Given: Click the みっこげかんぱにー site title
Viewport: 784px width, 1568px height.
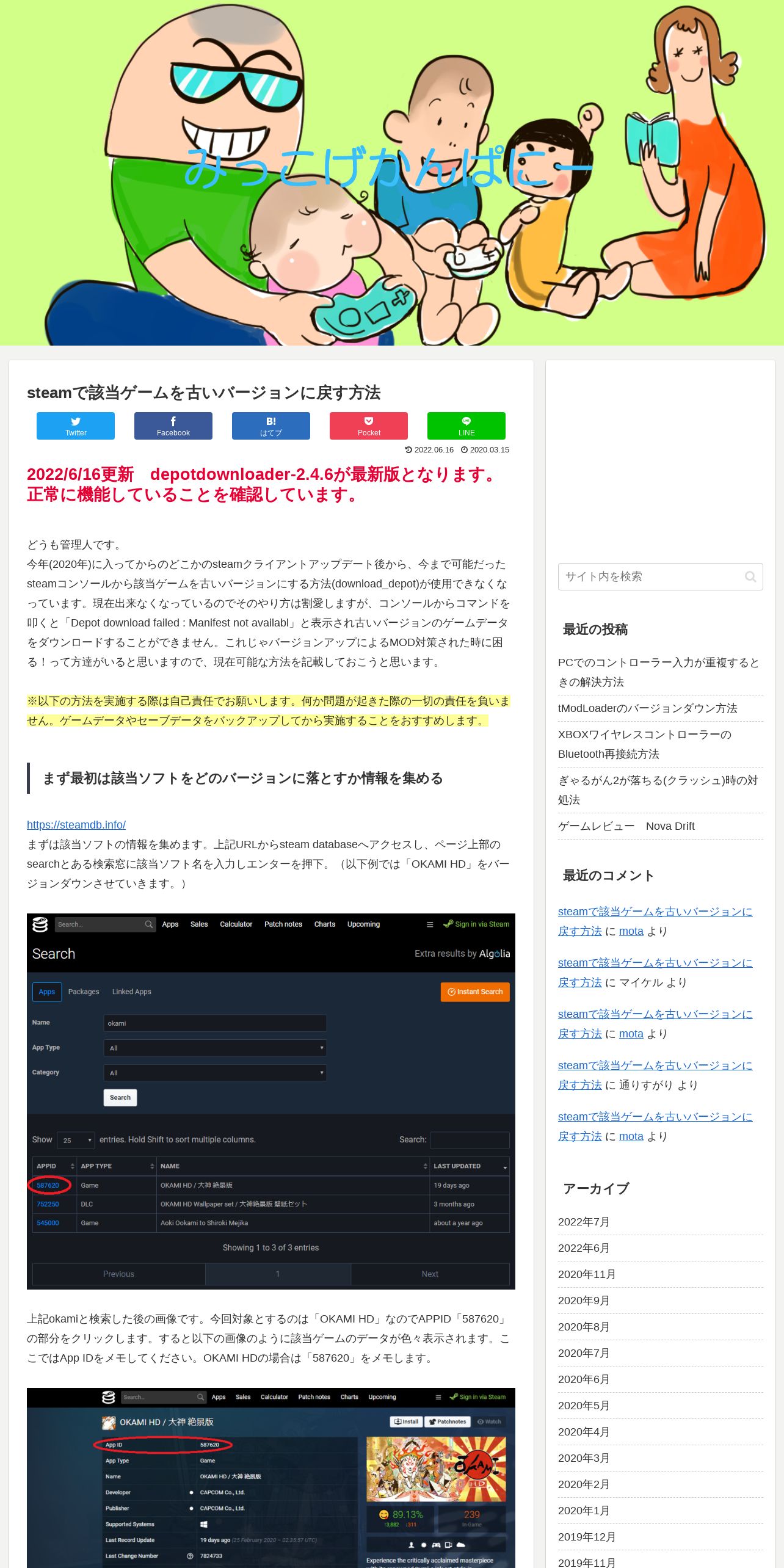Looking at the screenshot, I should [x=388, y=166].
